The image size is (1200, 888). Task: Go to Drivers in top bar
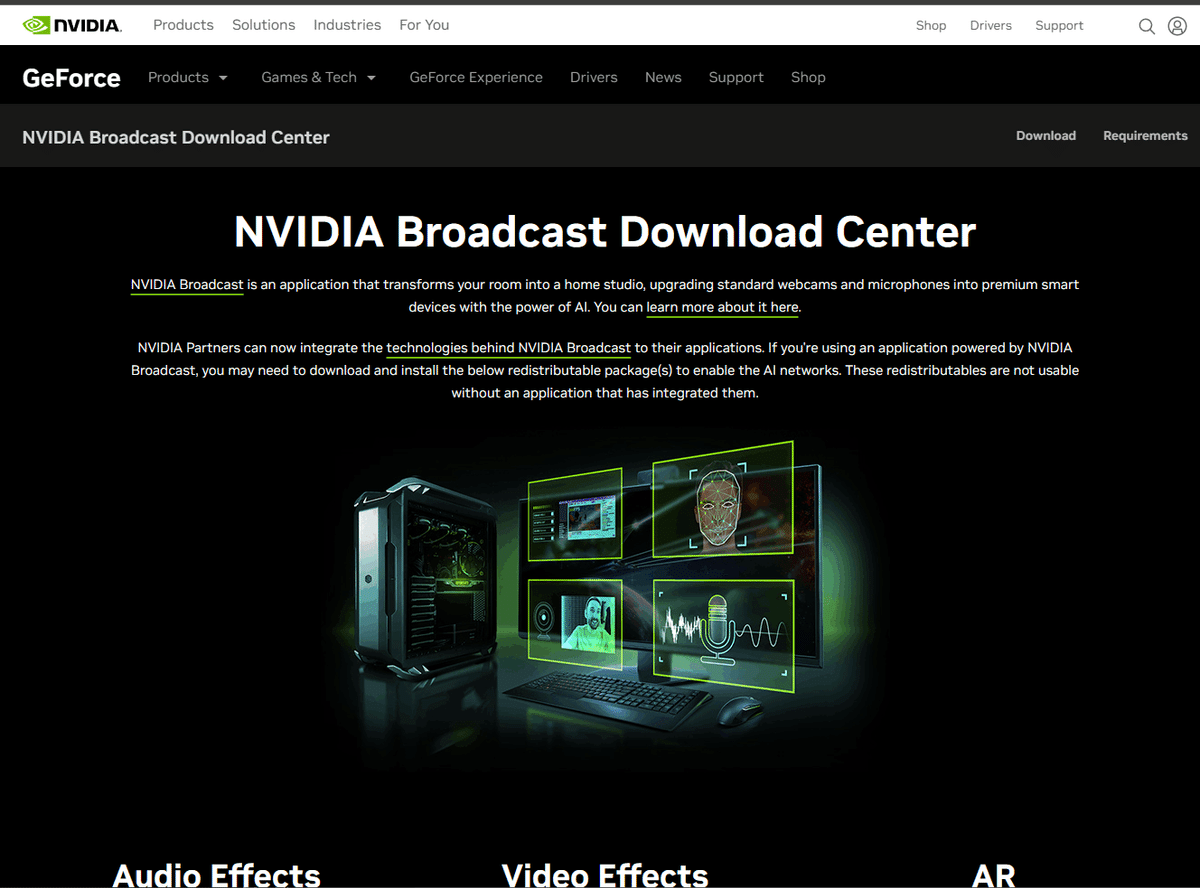(991, 26)
